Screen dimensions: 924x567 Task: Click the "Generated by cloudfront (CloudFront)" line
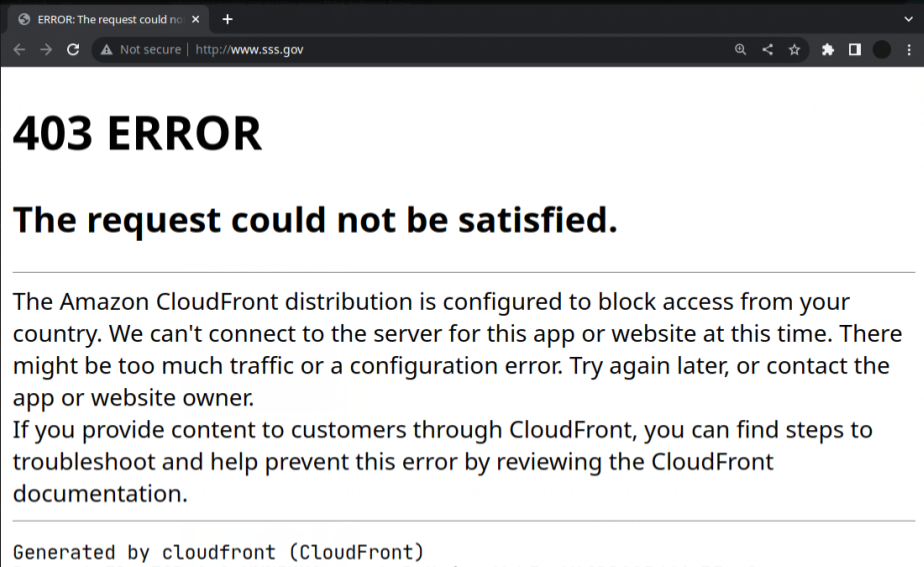(x=219, y=552)
